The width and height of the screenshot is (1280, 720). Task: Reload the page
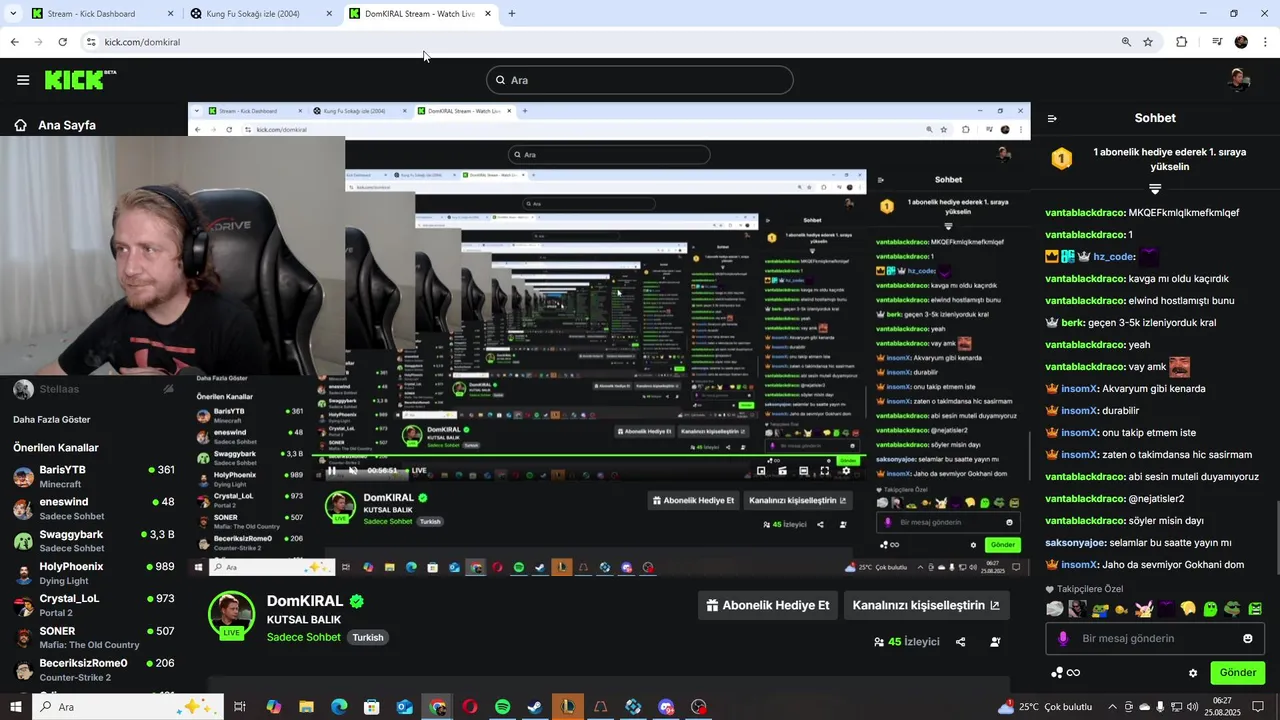pos(63,42)
